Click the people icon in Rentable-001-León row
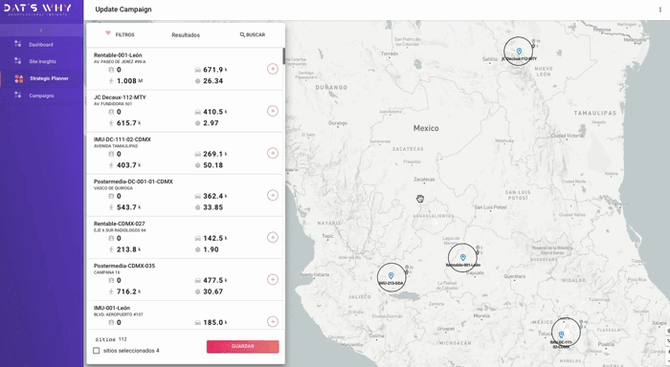Viewport: 670px width, 367px height. pyautogui.click(x=111, y=70)
